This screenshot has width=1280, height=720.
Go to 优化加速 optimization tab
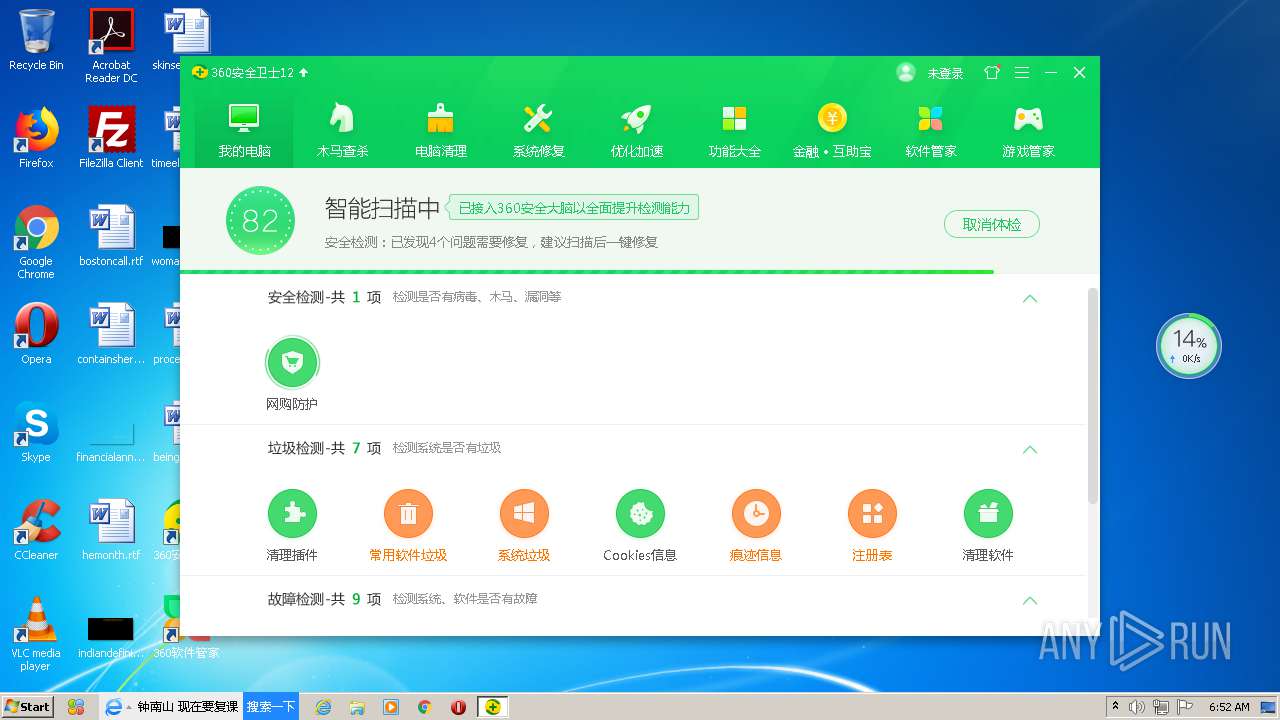[x=636, y=130]
